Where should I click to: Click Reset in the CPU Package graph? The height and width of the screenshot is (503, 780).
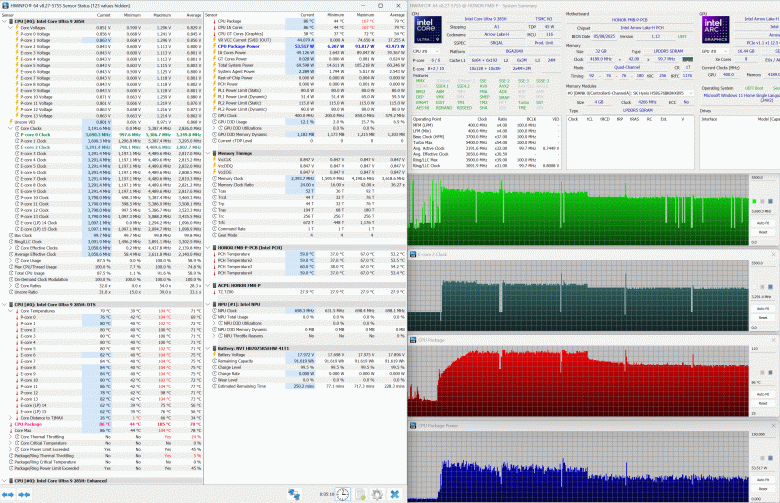click(763, 403)
